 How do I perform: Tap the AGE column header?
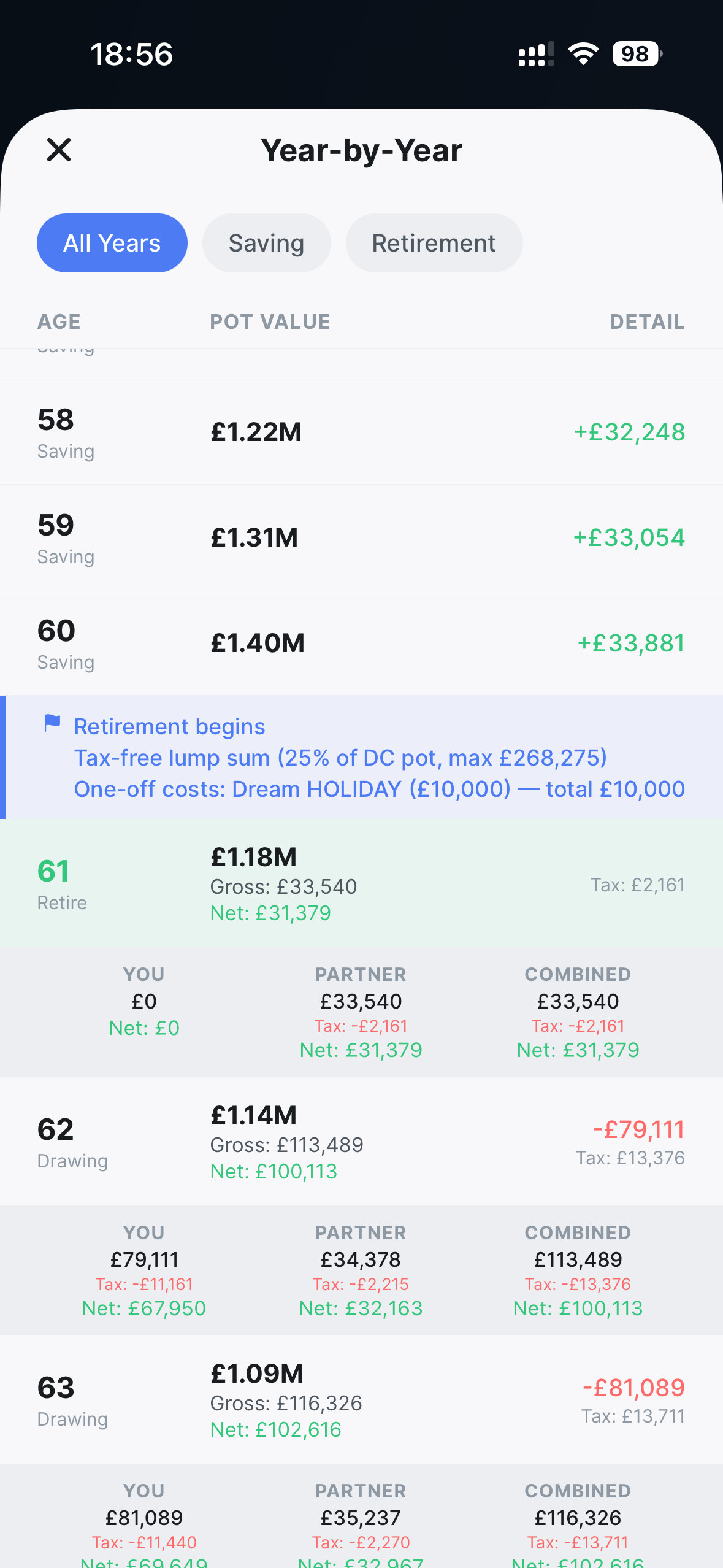59,321
